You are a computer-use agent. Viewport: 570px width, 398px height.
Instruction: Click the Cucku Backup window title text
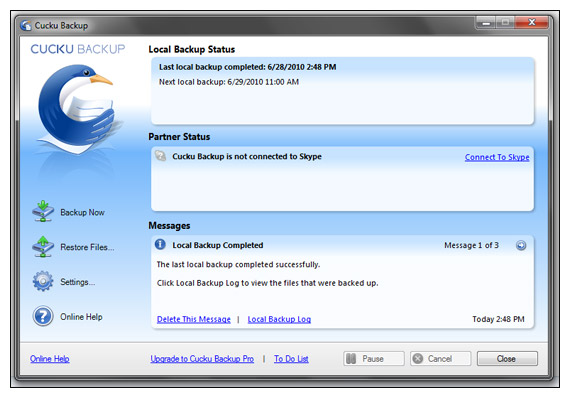point(61,25)
